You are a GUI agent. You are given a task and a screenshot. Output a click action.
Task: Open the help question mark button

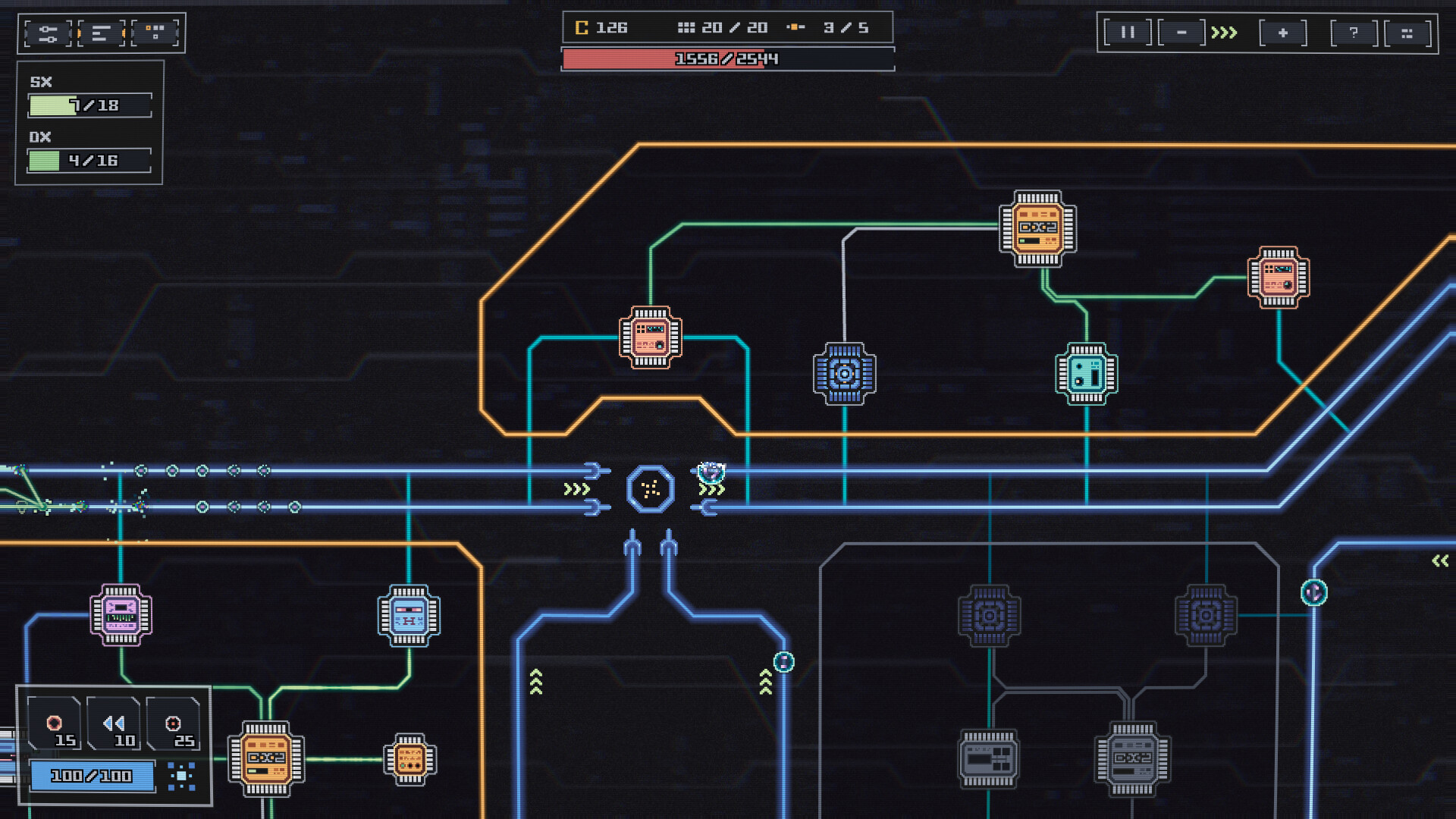[x=1354, y=33]
